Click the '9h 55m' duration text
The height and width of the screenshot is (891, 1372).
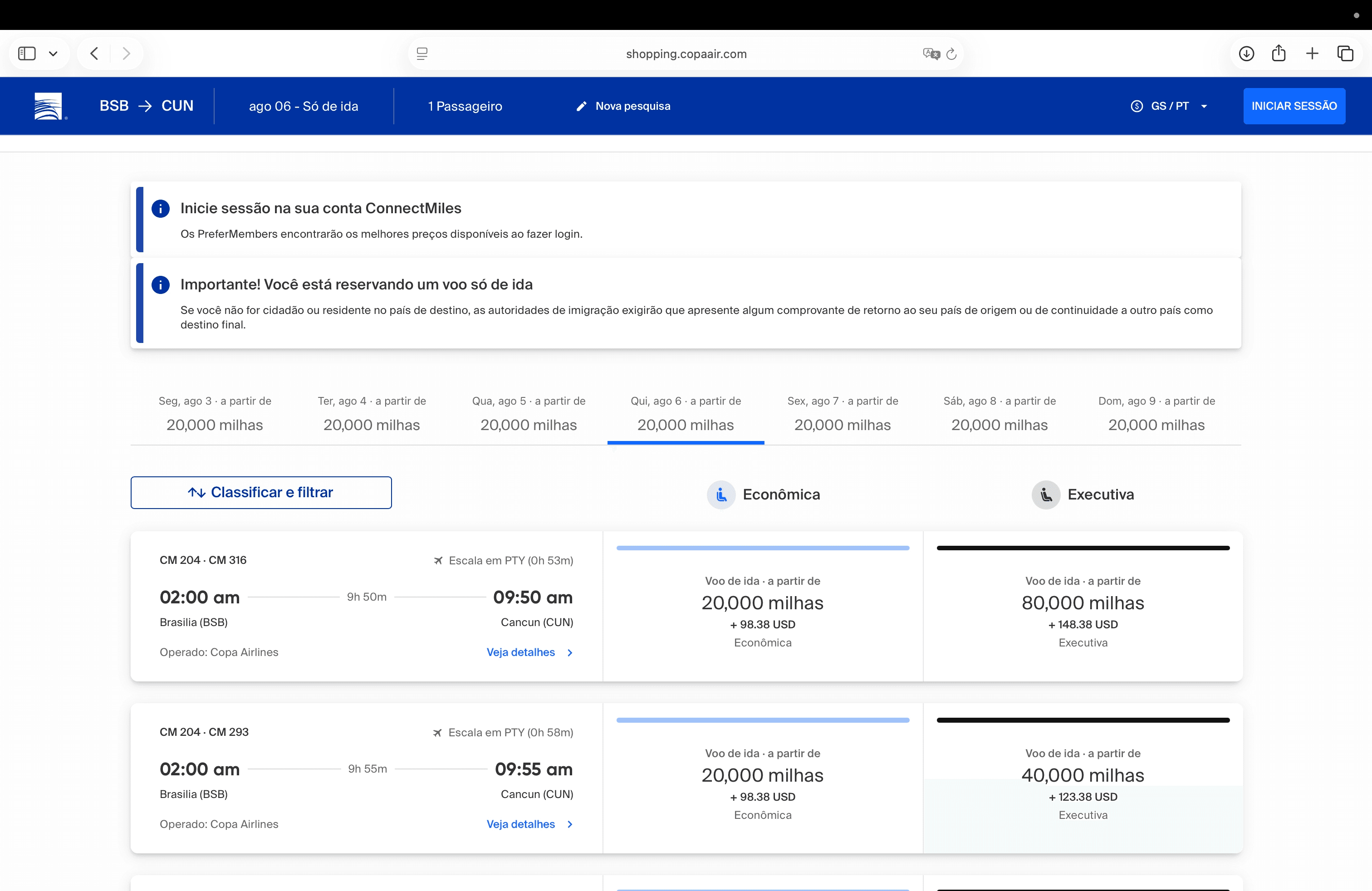coord(367,769)
